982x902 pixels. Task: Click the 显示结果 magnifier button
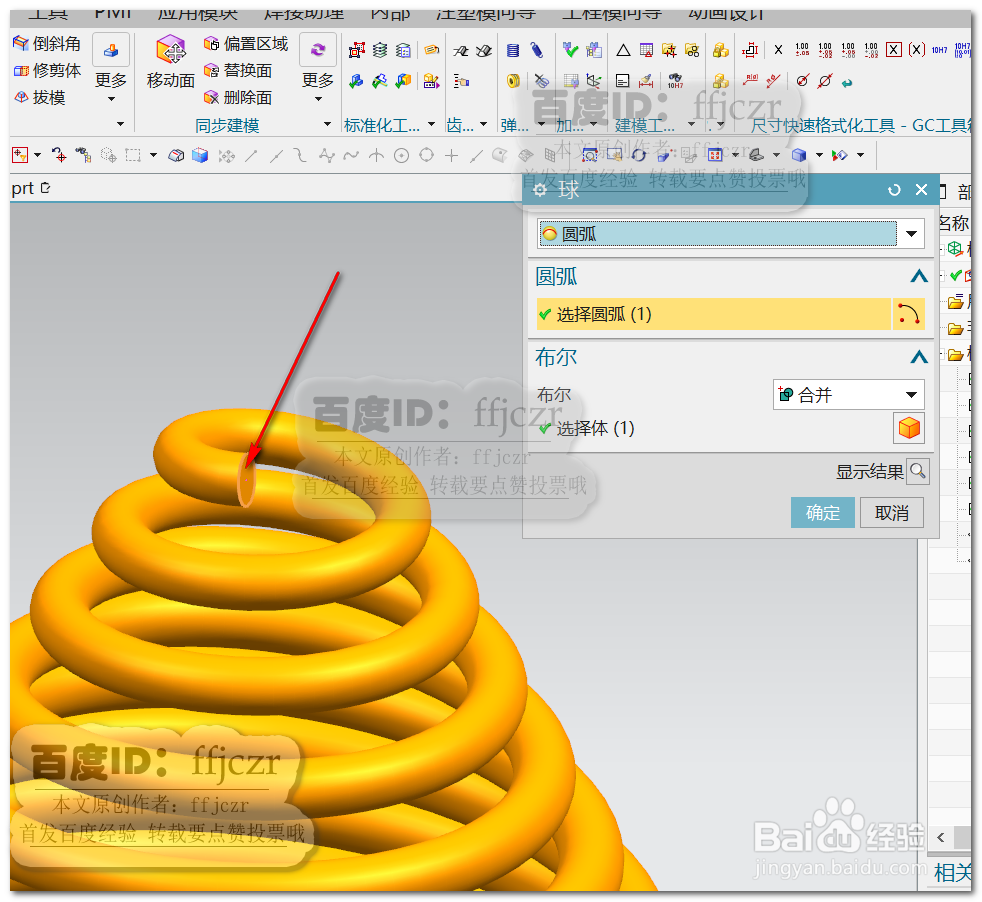coord(917,471)
